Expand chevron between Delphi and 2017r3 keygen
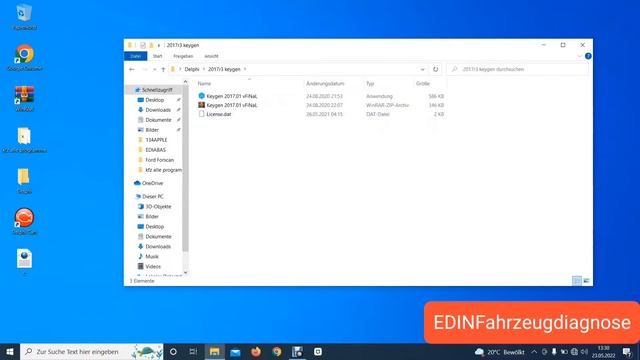640x360 pixels. click(x=204, y=69)
